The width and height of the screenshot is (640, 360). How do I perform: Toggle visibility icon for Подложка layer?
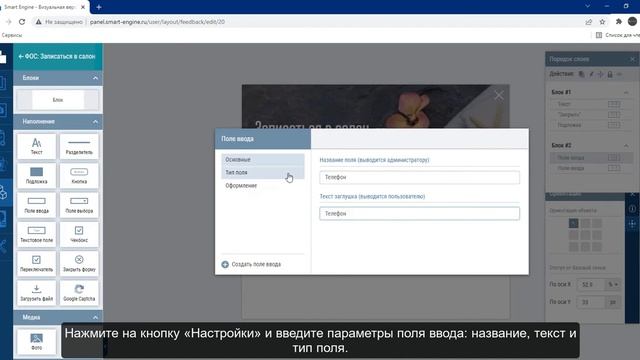614,125
